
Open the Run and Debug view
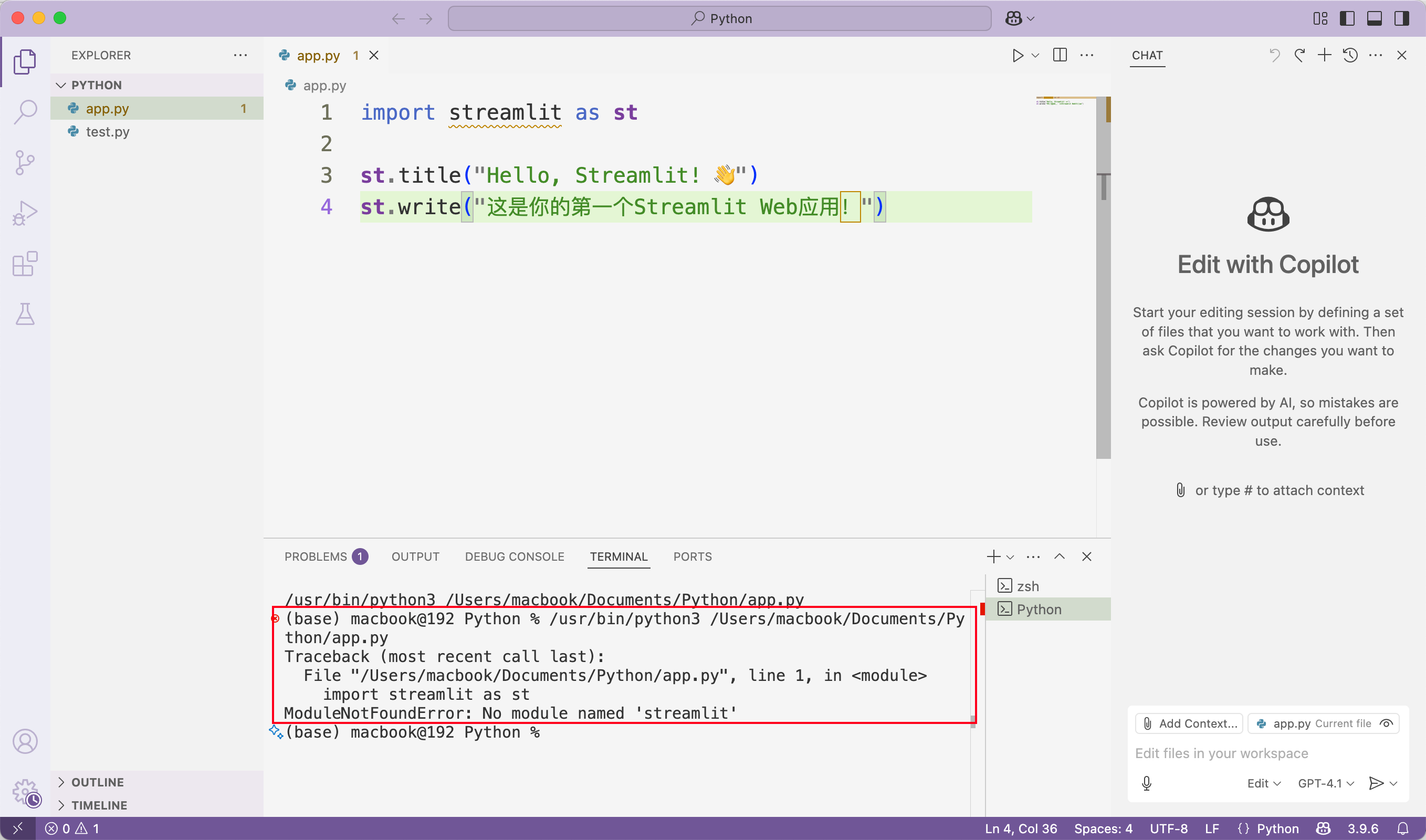tap(25, 212)
